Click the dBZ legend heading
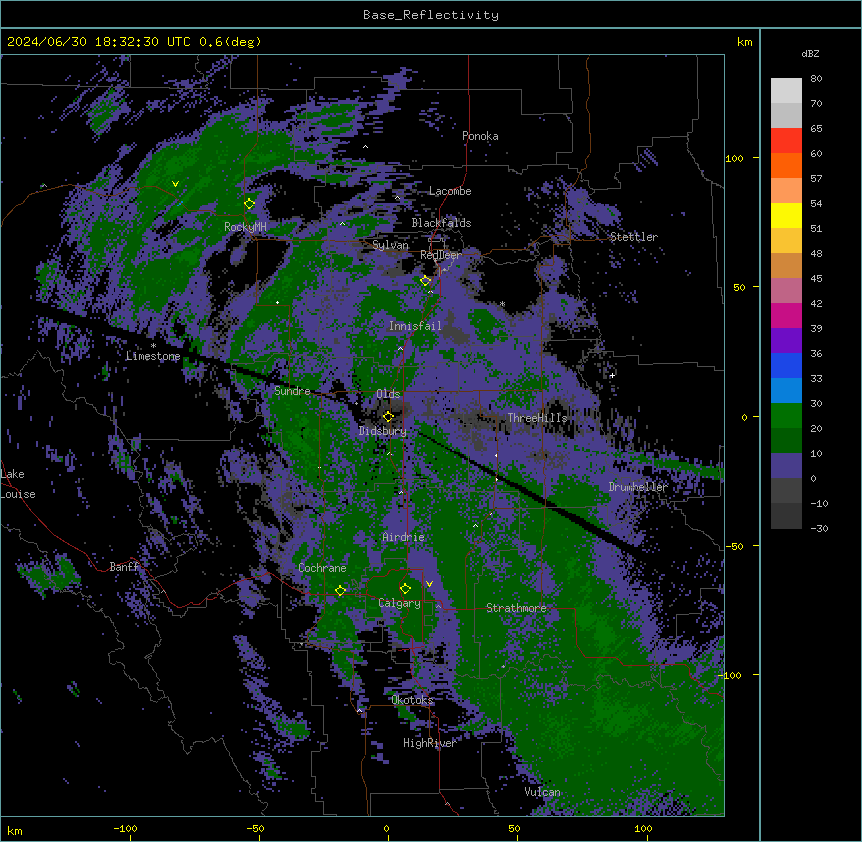This screenshot has height=842, width=862. [810, 54]
